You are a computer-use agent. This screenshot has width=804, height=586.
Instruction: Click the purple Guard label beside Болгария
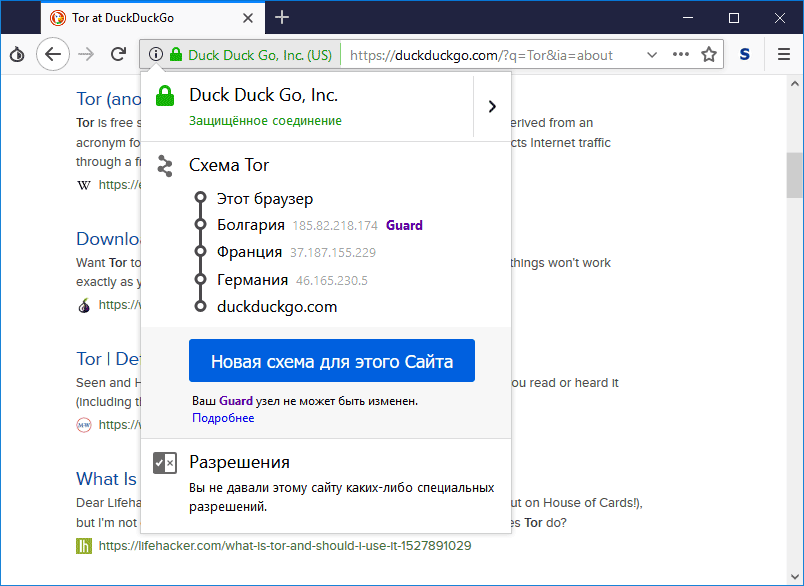404,226
